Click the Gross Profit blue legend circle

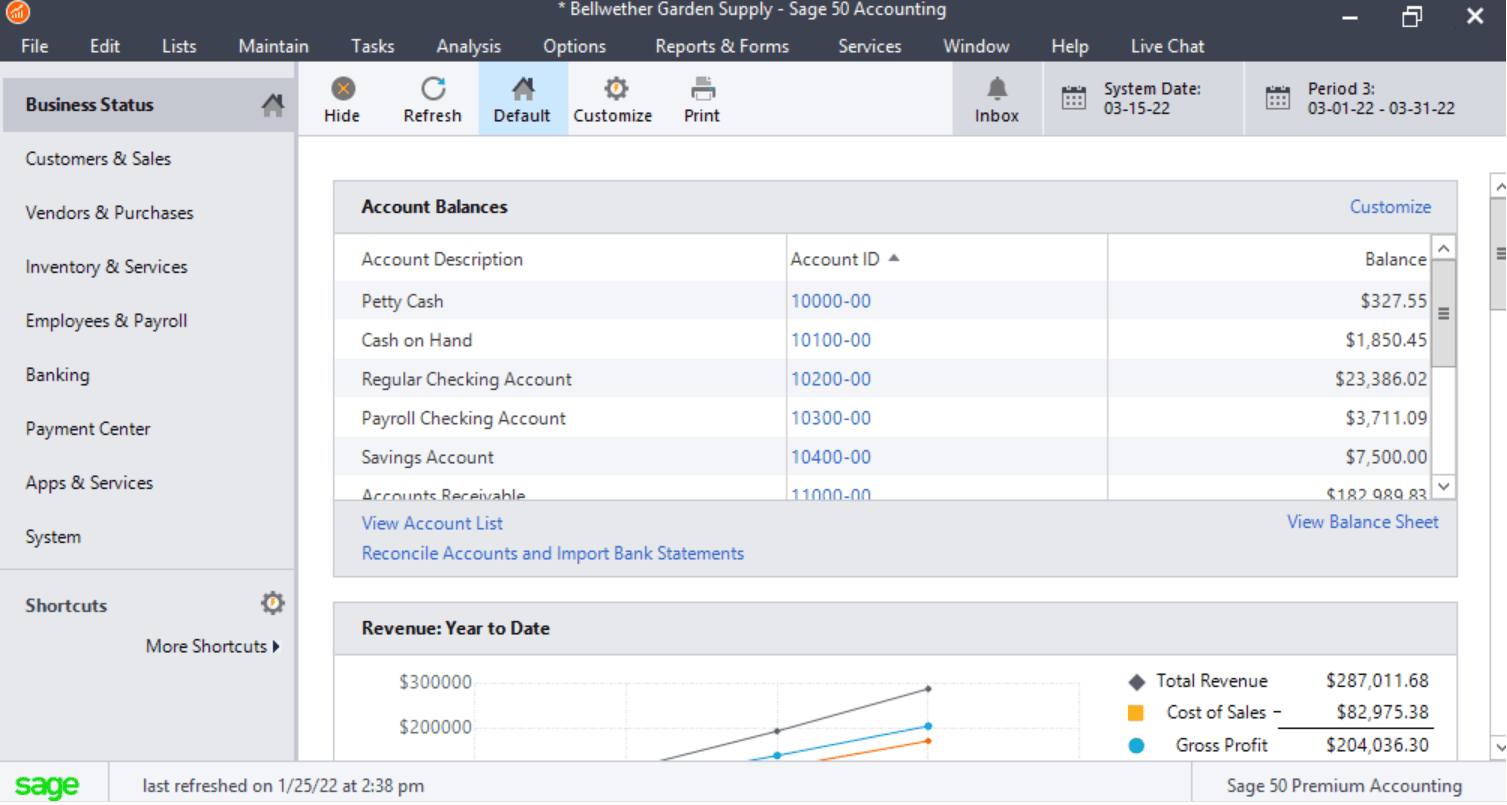(x=1136, y=746)
